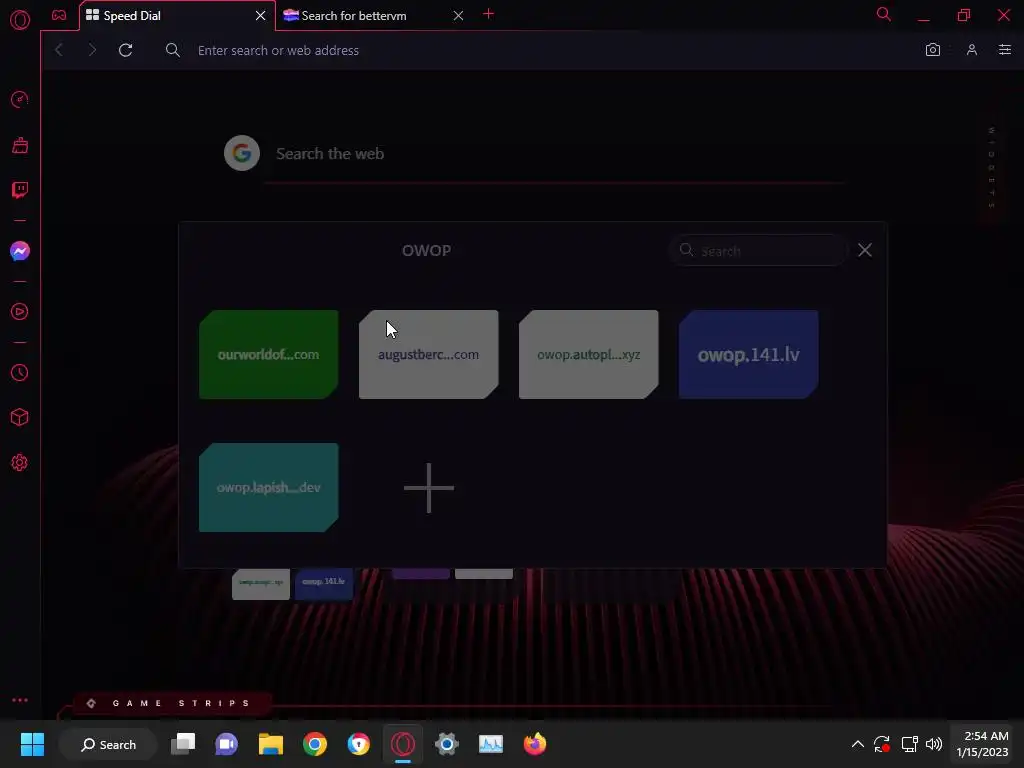The height and width of the screenshot is (768, 1024).
Task: Click the Google search engine icon
Action: [x=242, y=153]
